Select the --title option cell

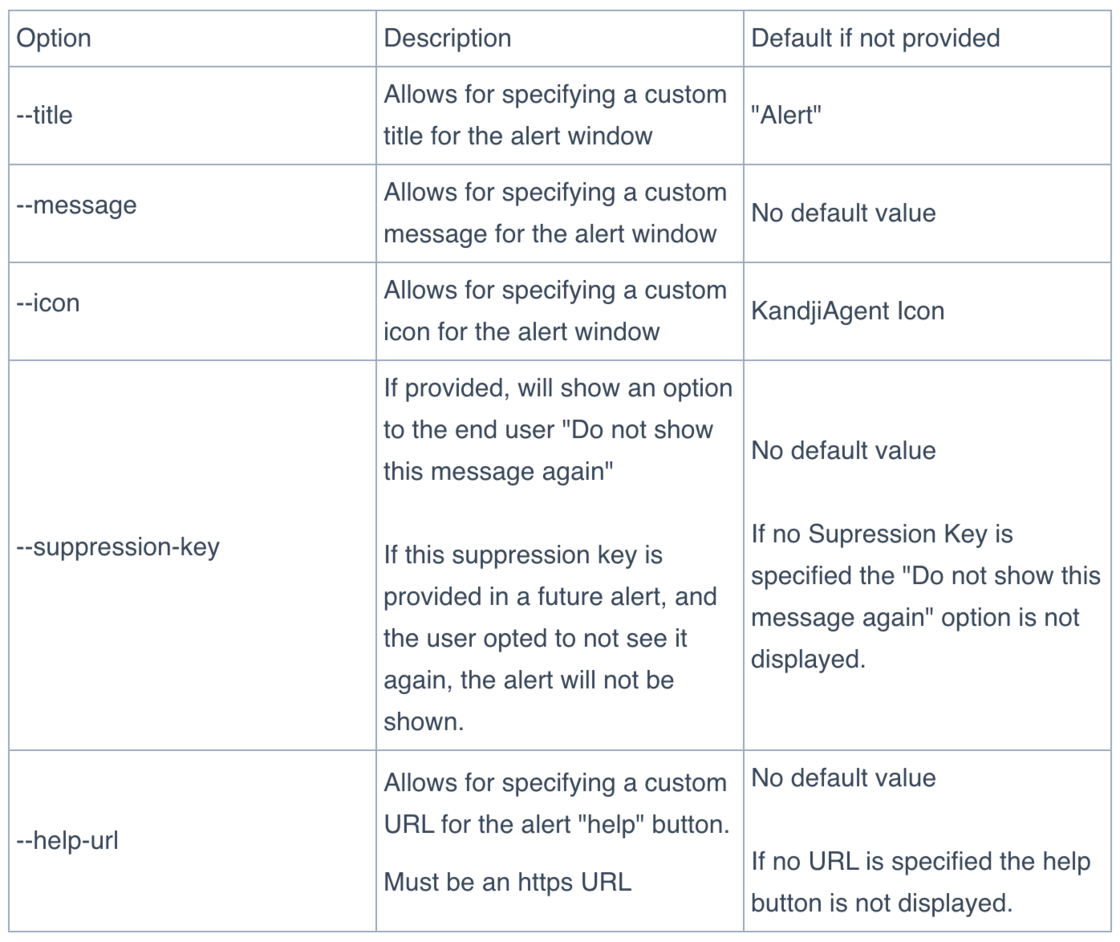(x=45, y=115)
